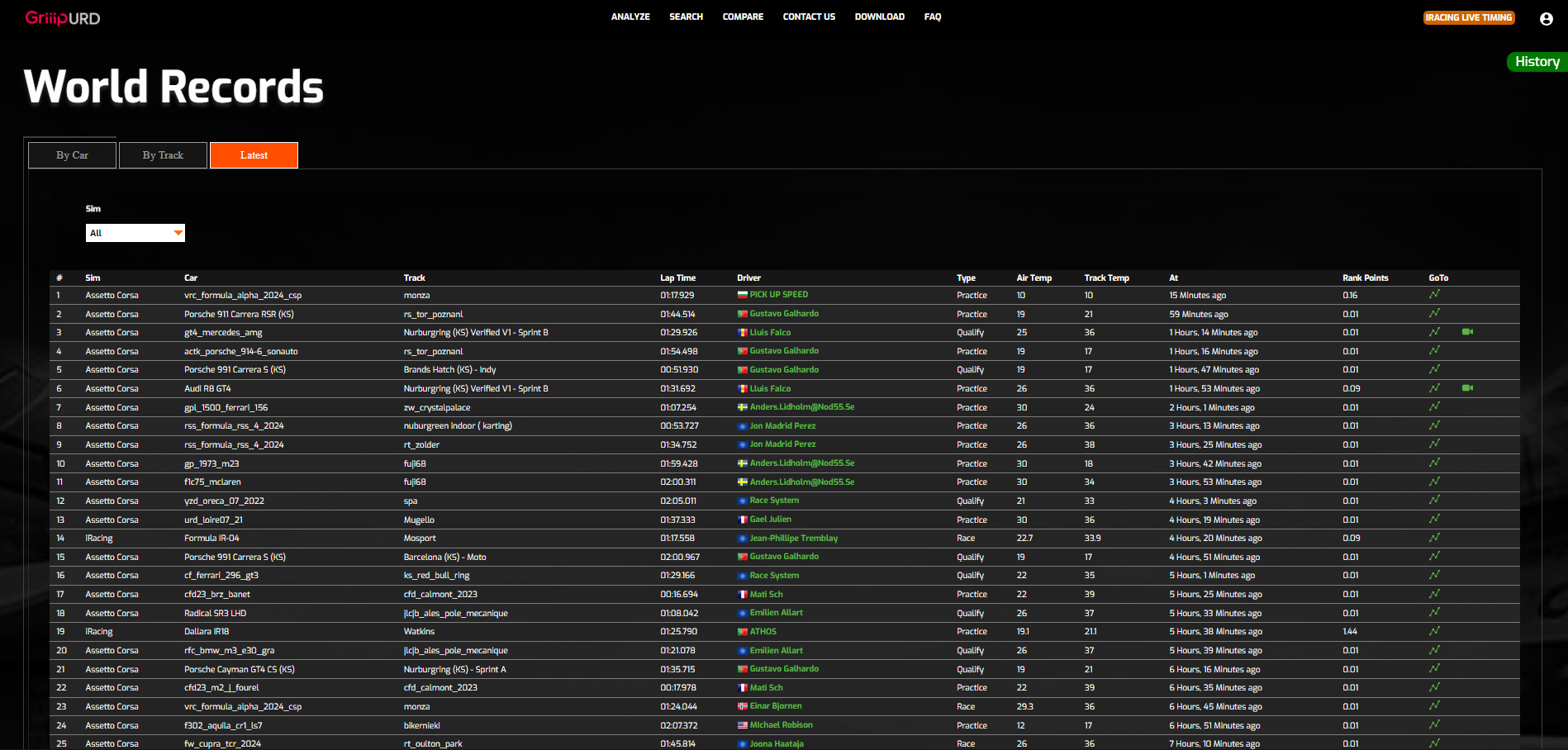This screenshot has width=1568, height=750.
Task: Open CONTACT US page
Action: point(809,17)
